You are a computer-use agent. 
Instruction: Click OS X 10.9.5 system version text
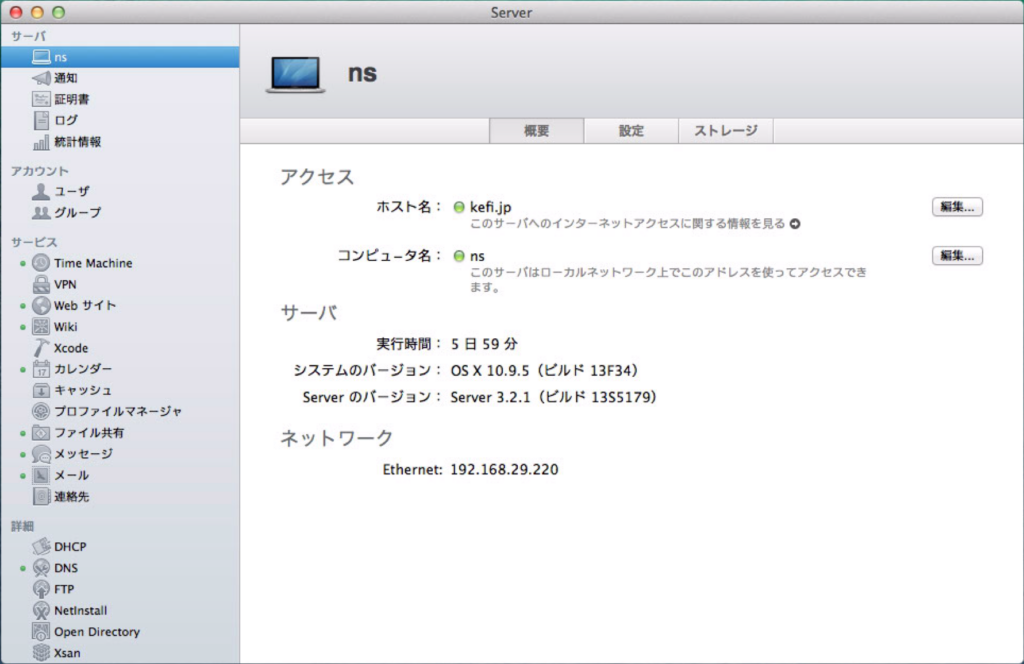[x=545, y=371]
